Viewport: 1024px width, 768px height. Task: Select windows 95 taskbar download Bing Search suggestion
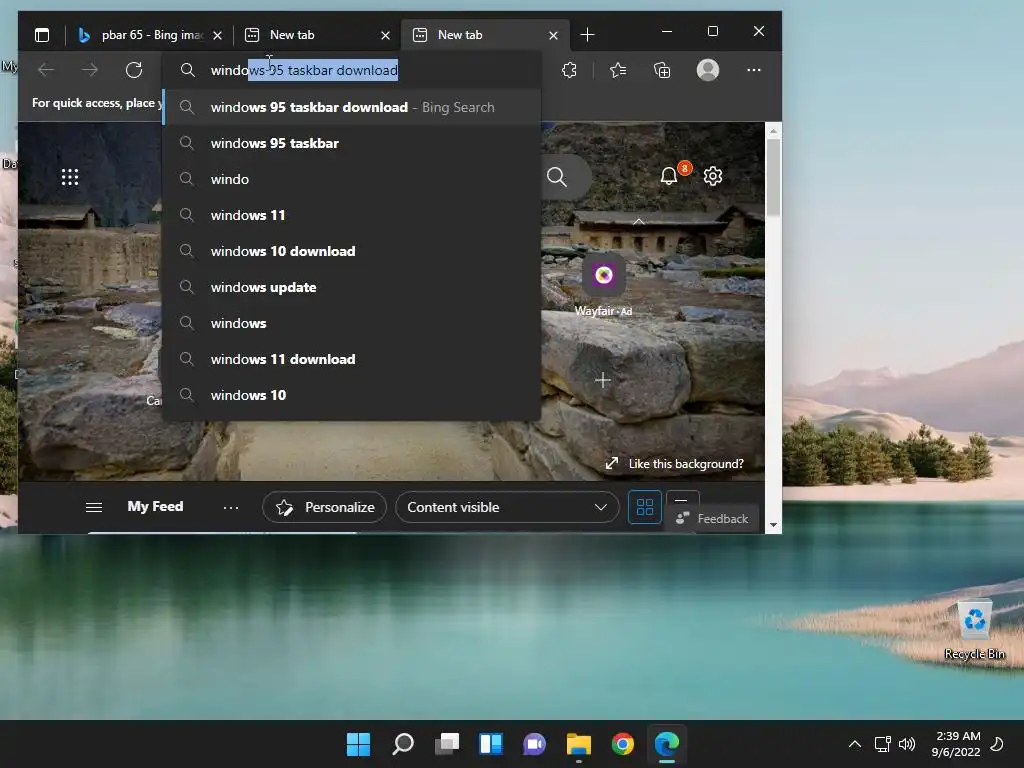(352, 107)
